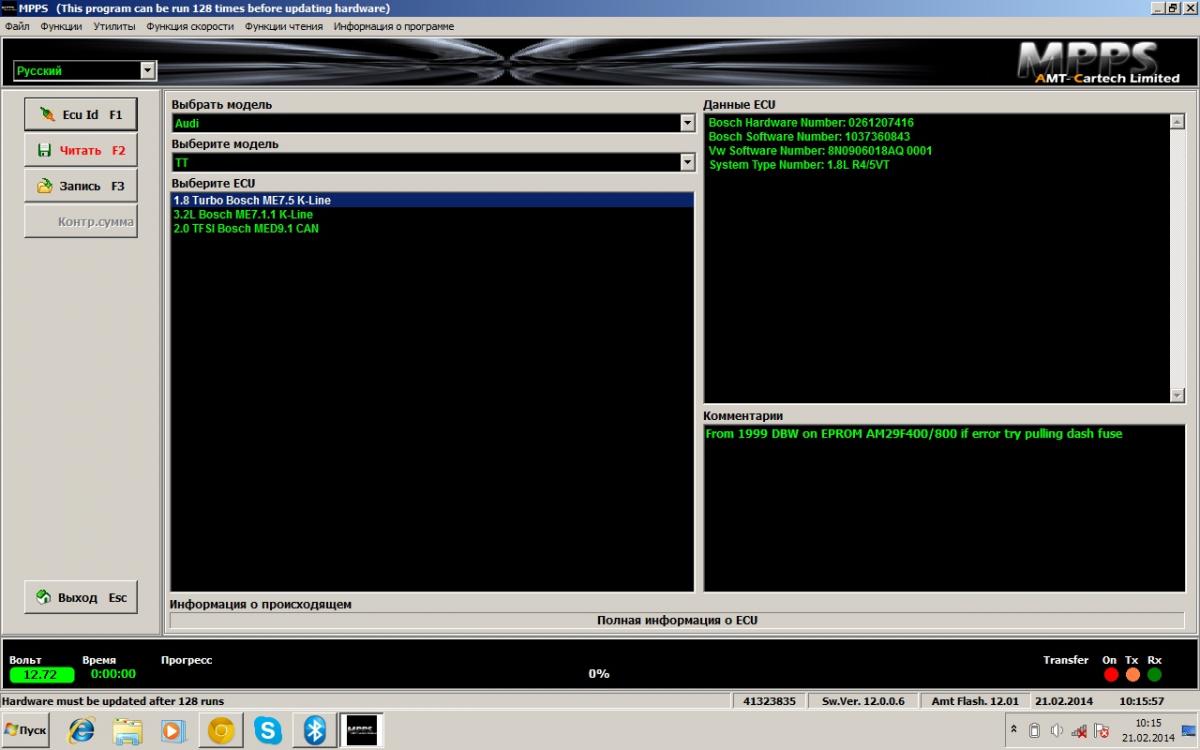This screenshot has height=750, width=1200.
Task: Click the taskbar clock showing 10:15
Action: pyautogui.click(x=1149, y=731)
